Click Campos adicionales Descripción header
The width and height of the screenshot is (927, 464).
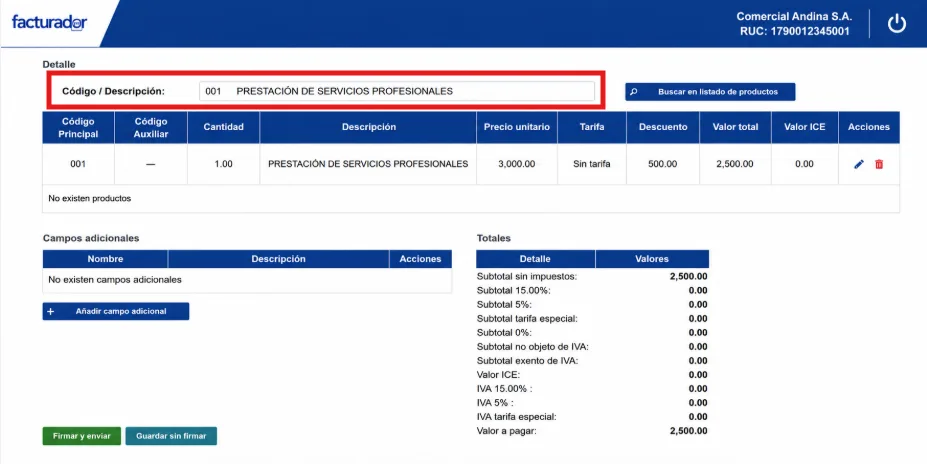[278, 259]
